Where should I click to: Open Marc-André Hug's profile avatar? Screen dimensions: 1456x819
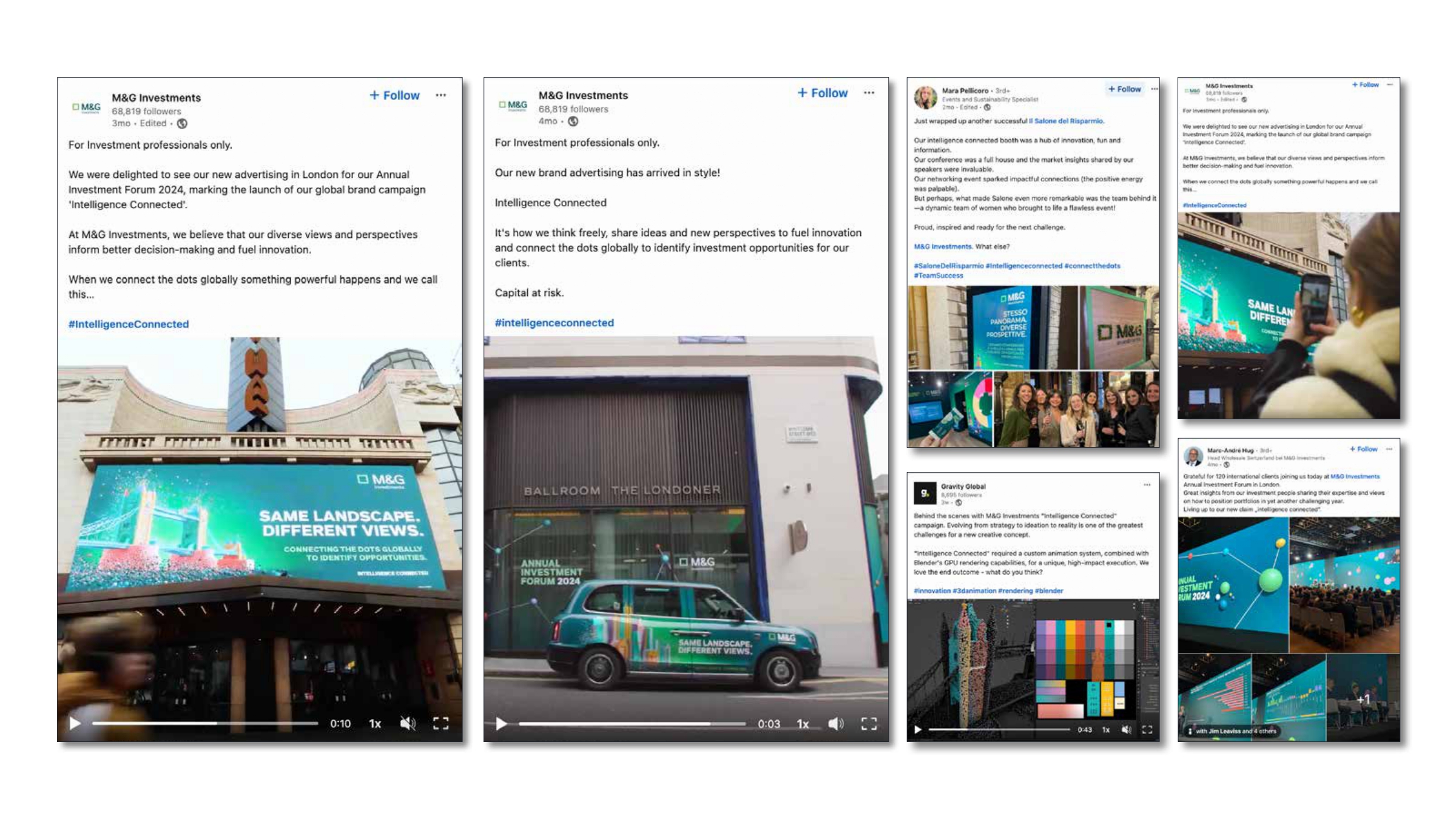(1193, 457)
